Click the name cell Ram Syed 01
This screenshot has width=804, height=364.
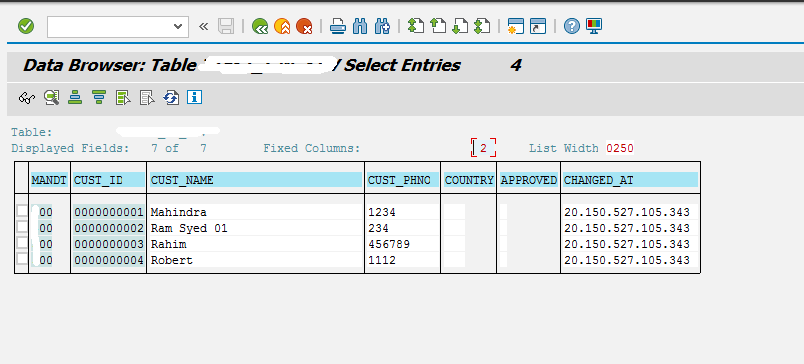[x=255, y=228]
